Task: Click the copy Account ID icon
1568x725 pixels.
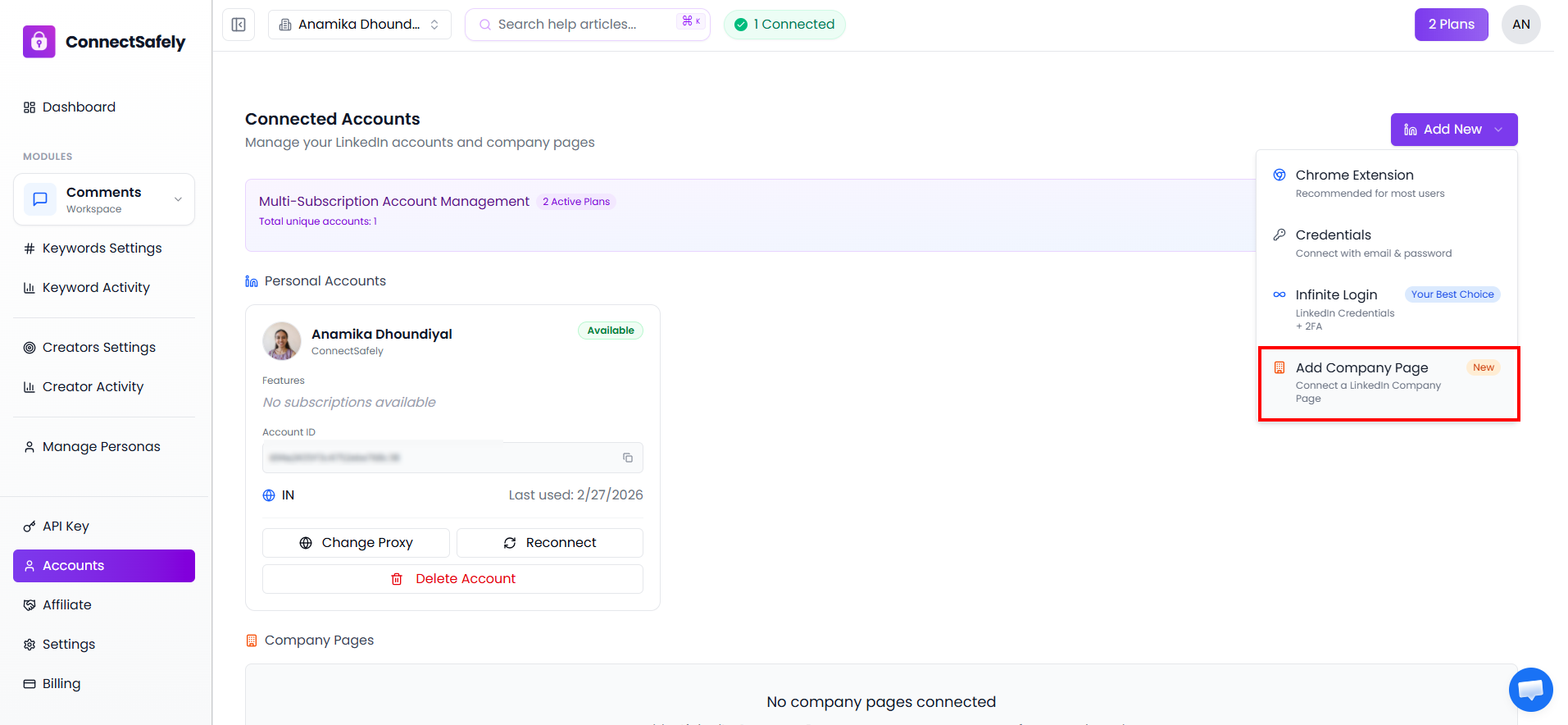Action: 628,458
